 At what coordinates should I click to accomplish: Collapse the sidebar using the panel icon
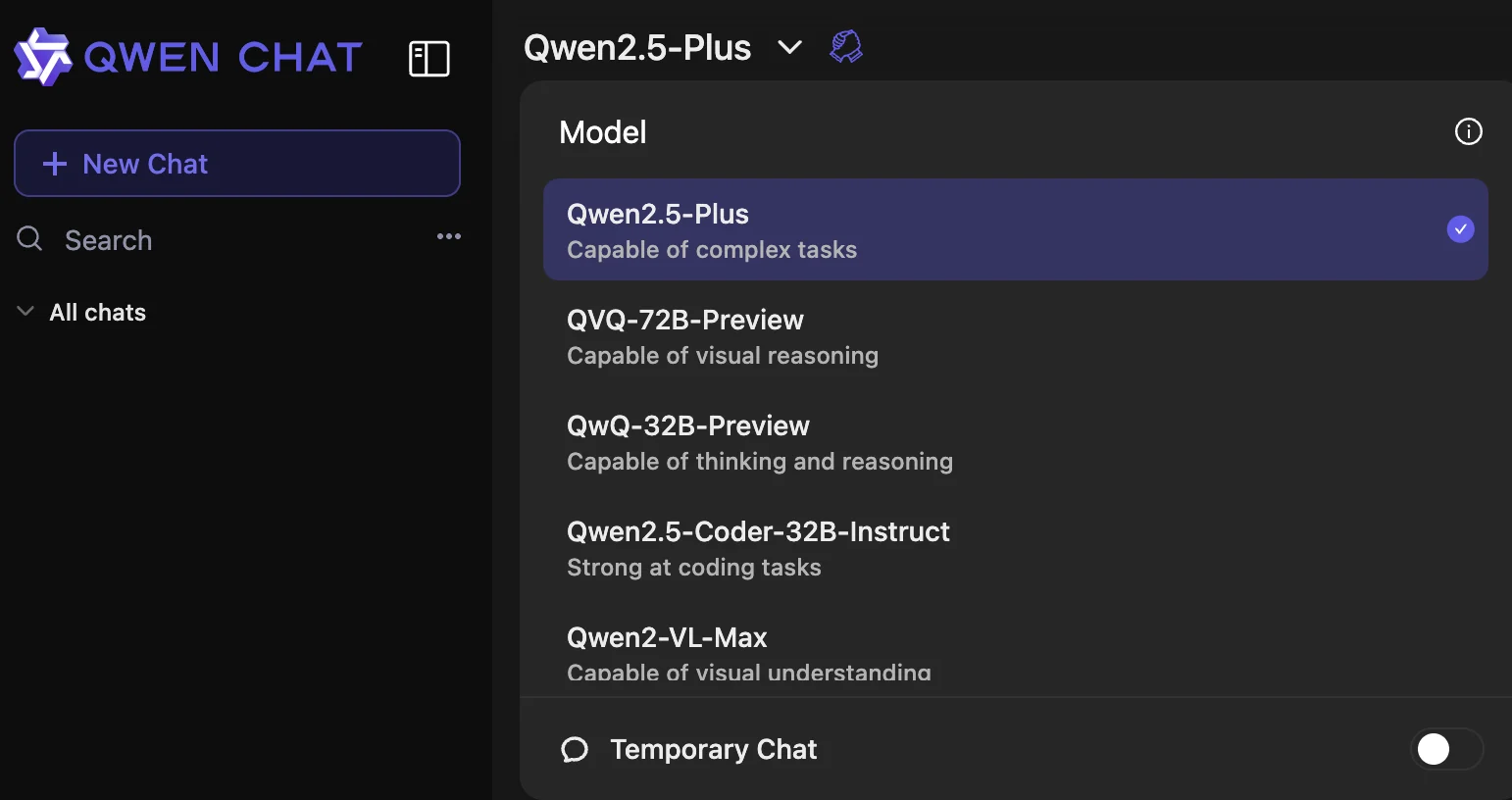tap(428, 58)
